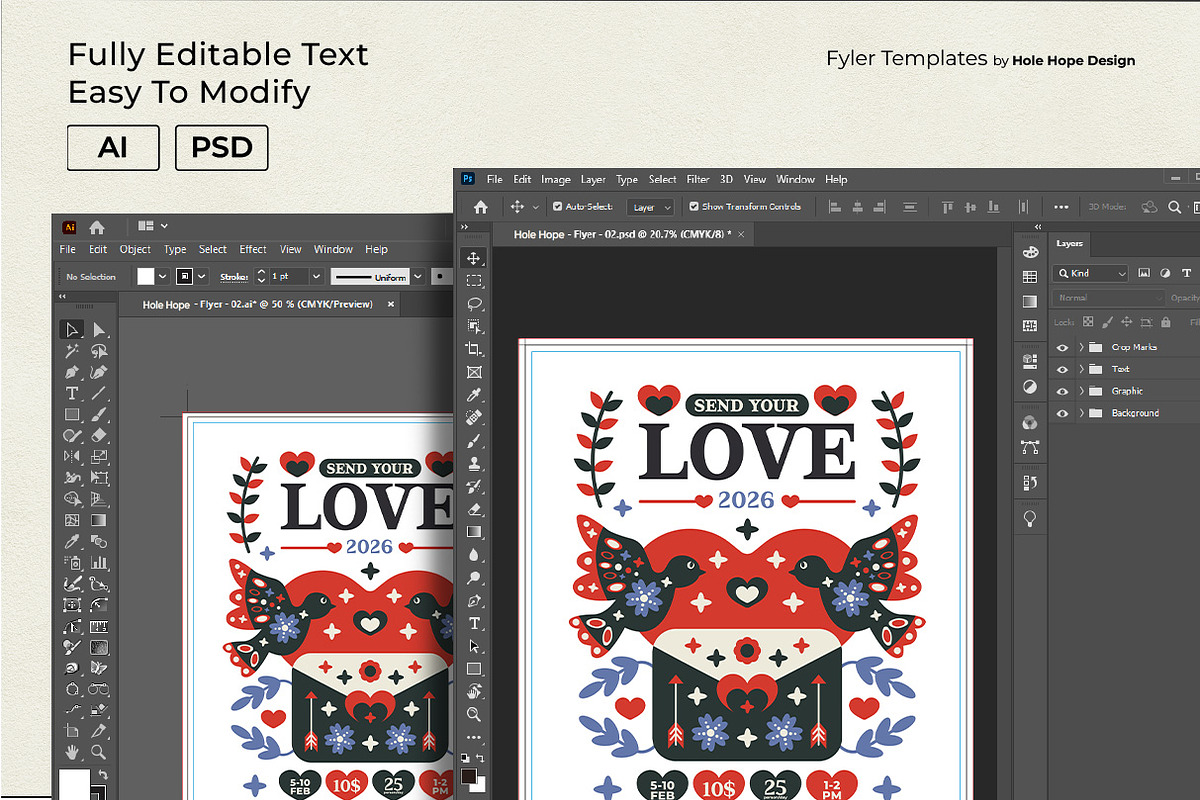Select Illustrator's Pen tool

[71, 372]
